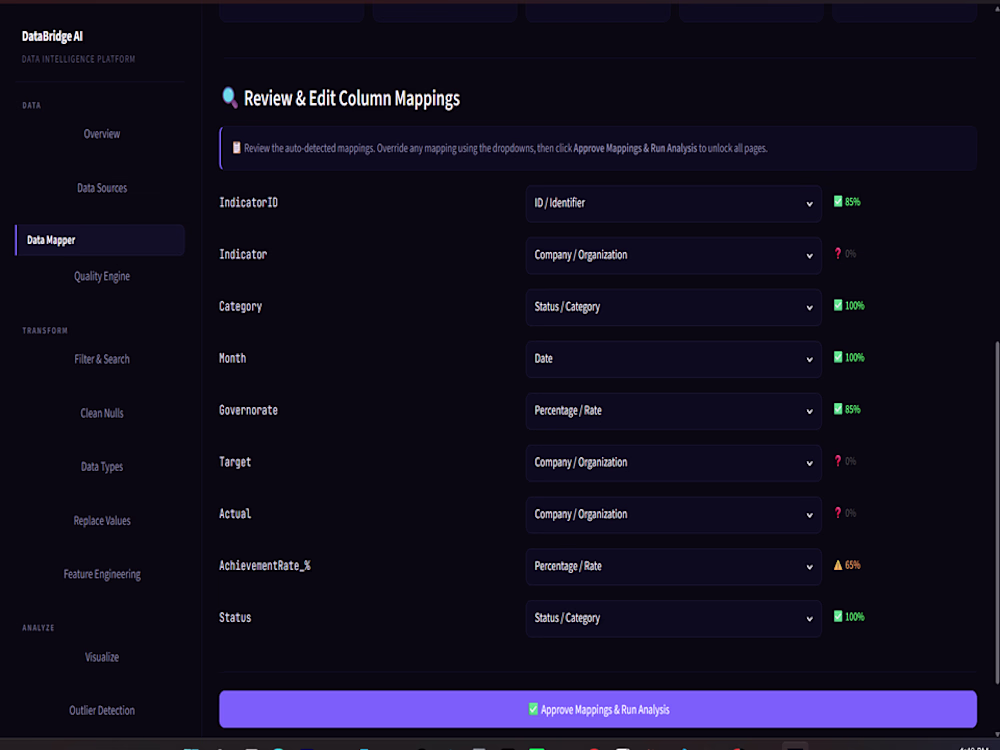Expand the Category column mapping dropdown
The image size is (1000, 750).
point(673,307)
